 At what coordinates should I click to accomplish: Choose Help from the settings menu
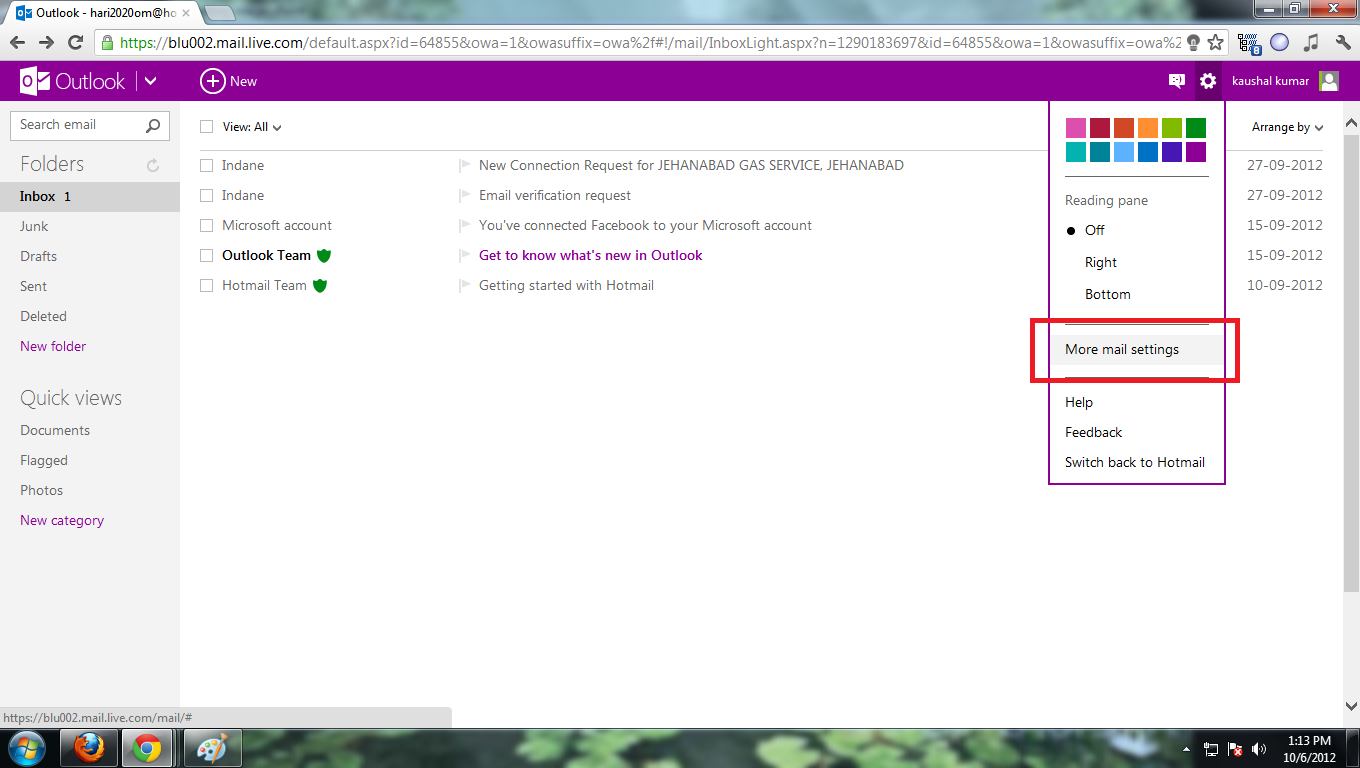point(1079,402)
